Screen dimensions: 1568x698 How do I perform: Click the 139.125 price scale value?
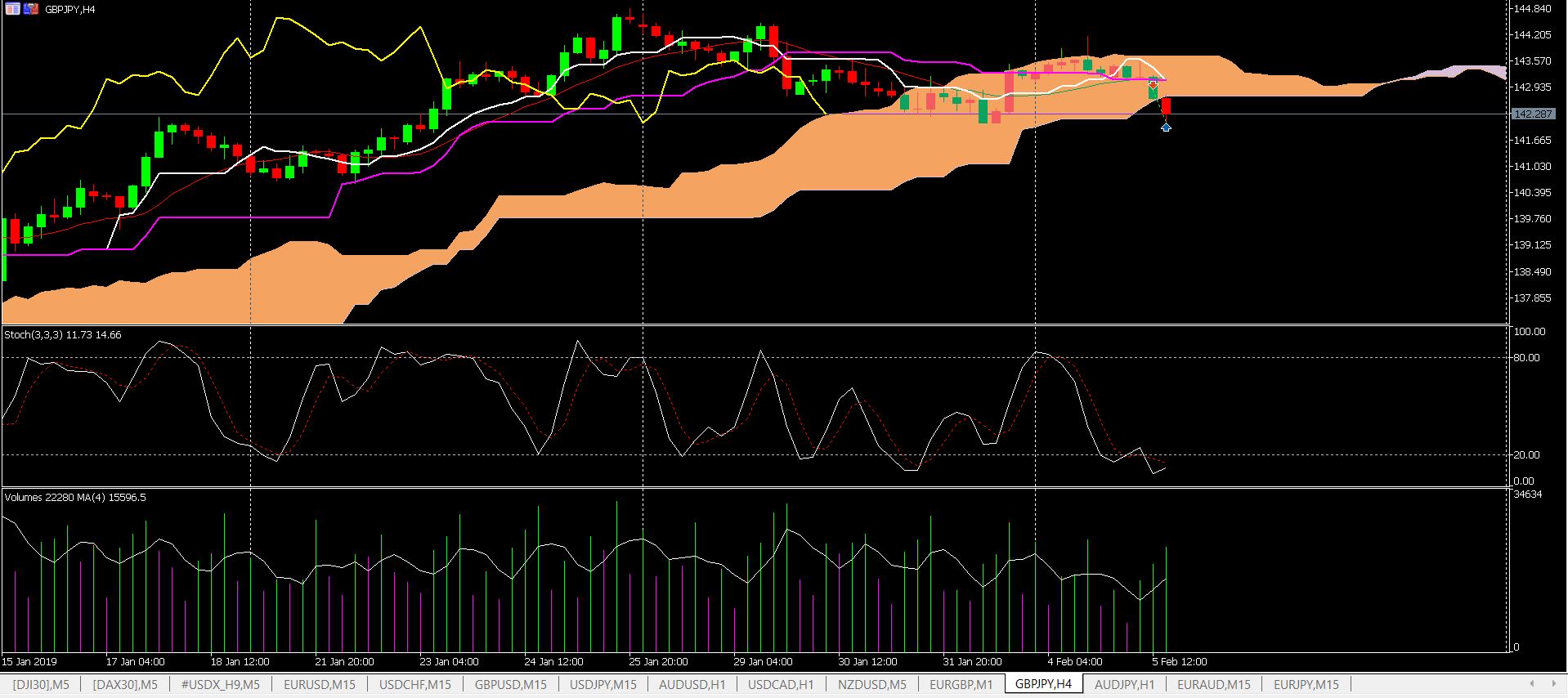1532,245
